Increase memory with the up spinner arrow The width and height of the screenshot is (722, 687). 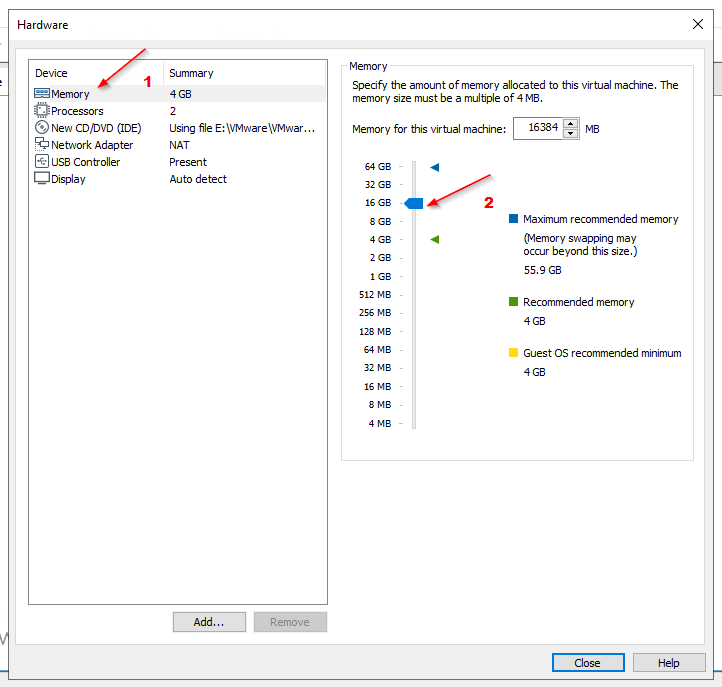click(571, 123)
